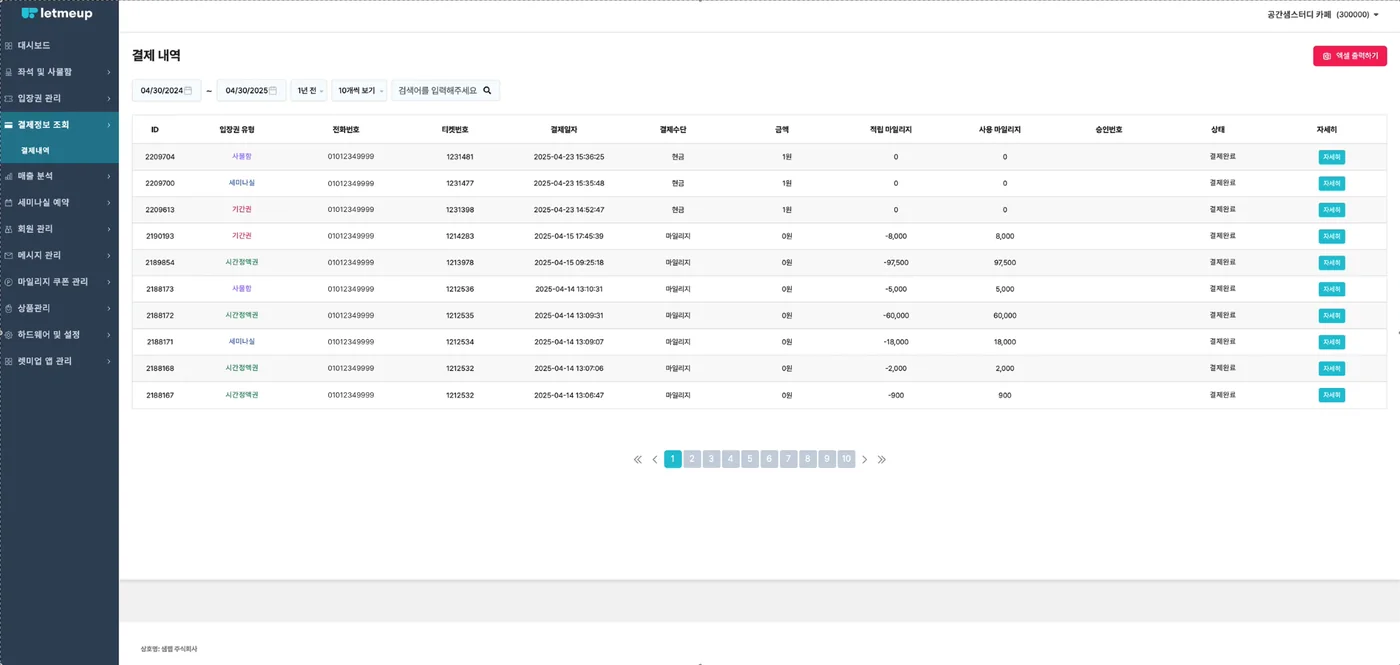
Task: Expand the 공간샘스터디 카페 account dropdown
Action: pos(1322,15)
